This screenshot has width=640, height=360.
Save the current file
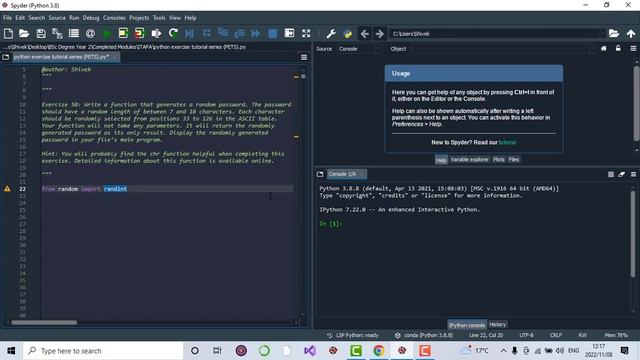[x=41, y=33]
